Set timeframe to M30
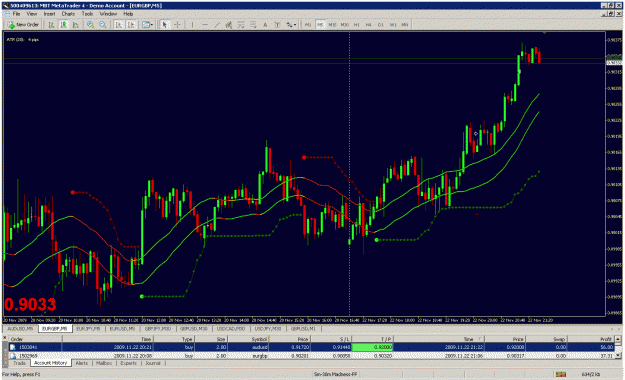This screenshot has width=625, height=380. pyautogui.click(x=344, y=25)
